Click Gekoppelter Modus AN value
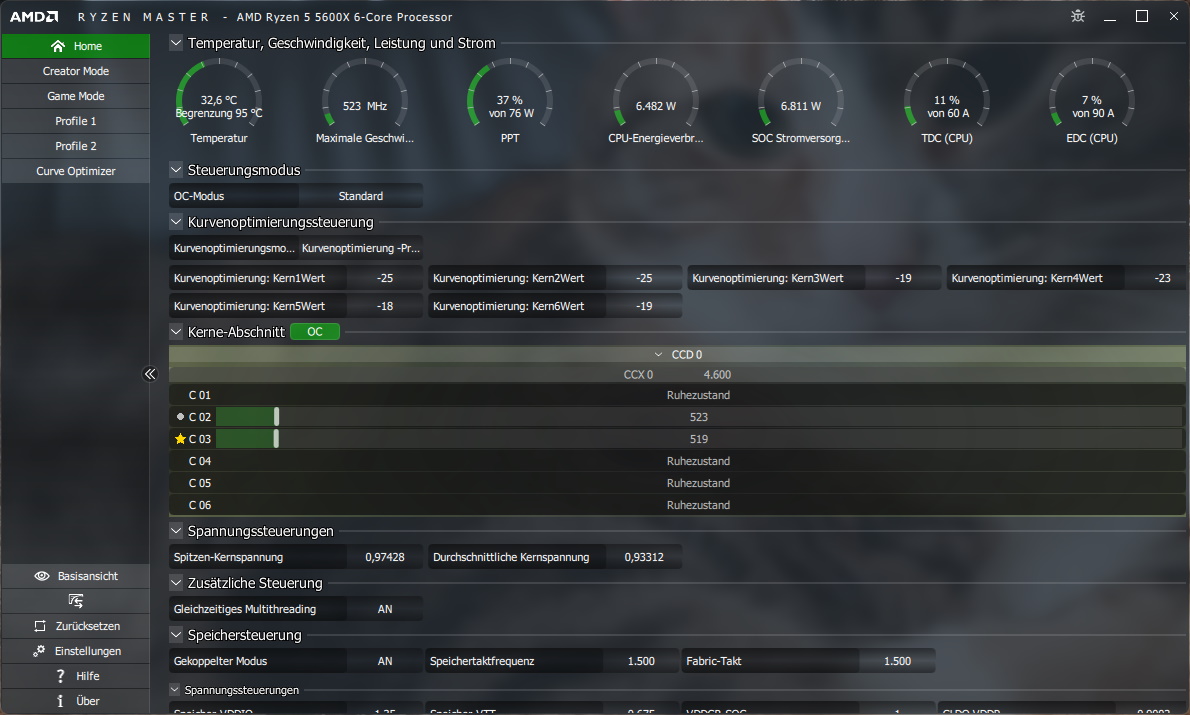1190x715 pixels. (x=385, y=661)
